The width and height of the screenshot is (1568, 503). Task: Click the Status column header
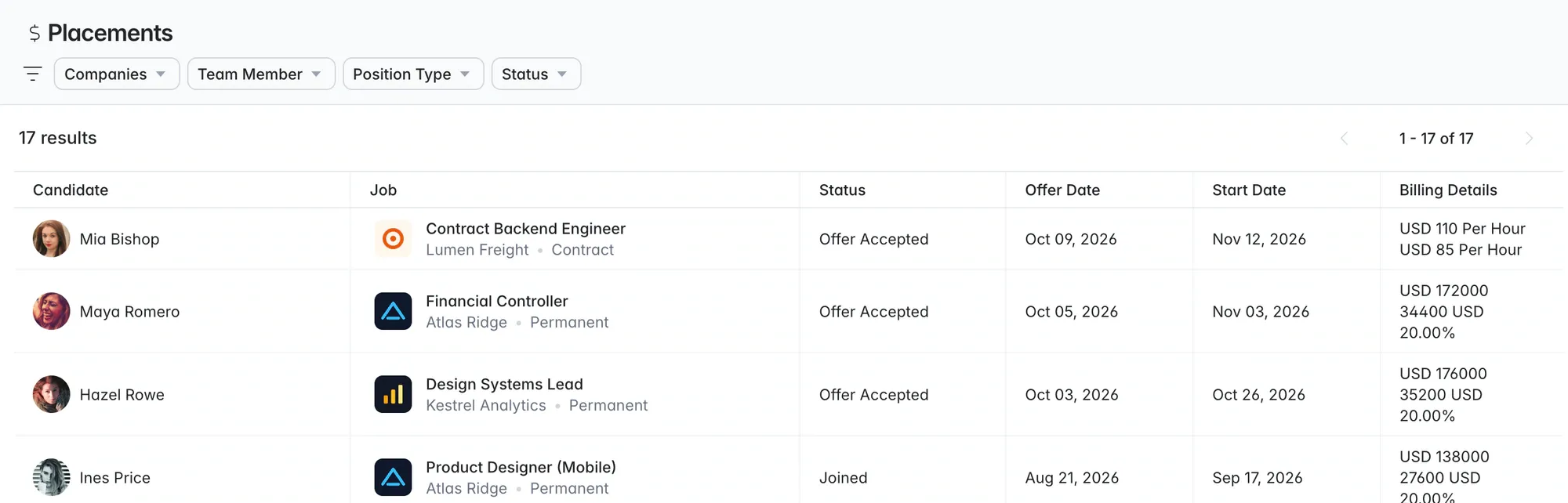click(842, 190)
